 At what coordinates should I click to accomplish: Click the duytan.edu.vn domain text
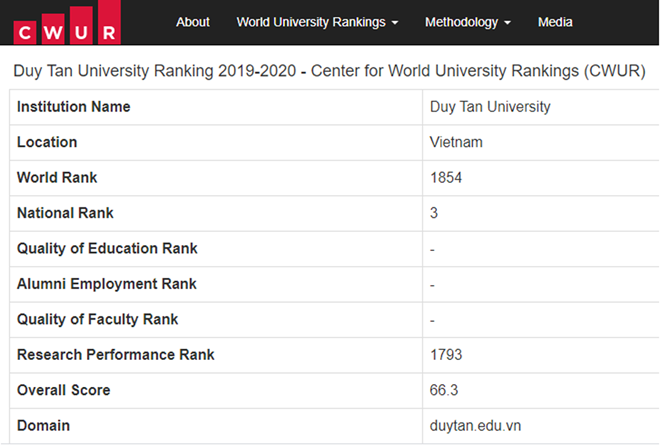click(x=475, y=426)
